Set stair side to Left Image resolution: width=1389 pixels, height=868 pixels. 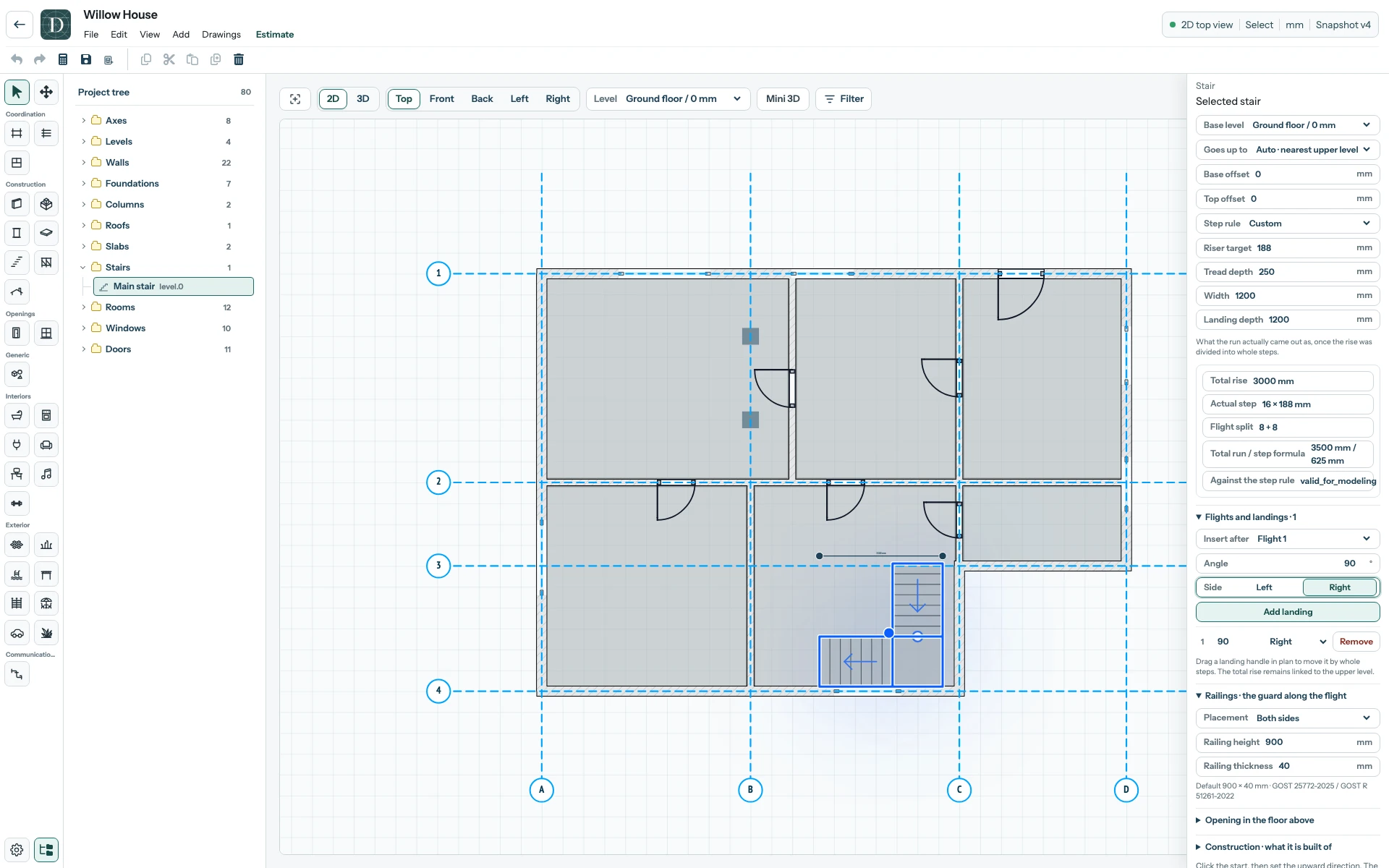point(1264,587)
